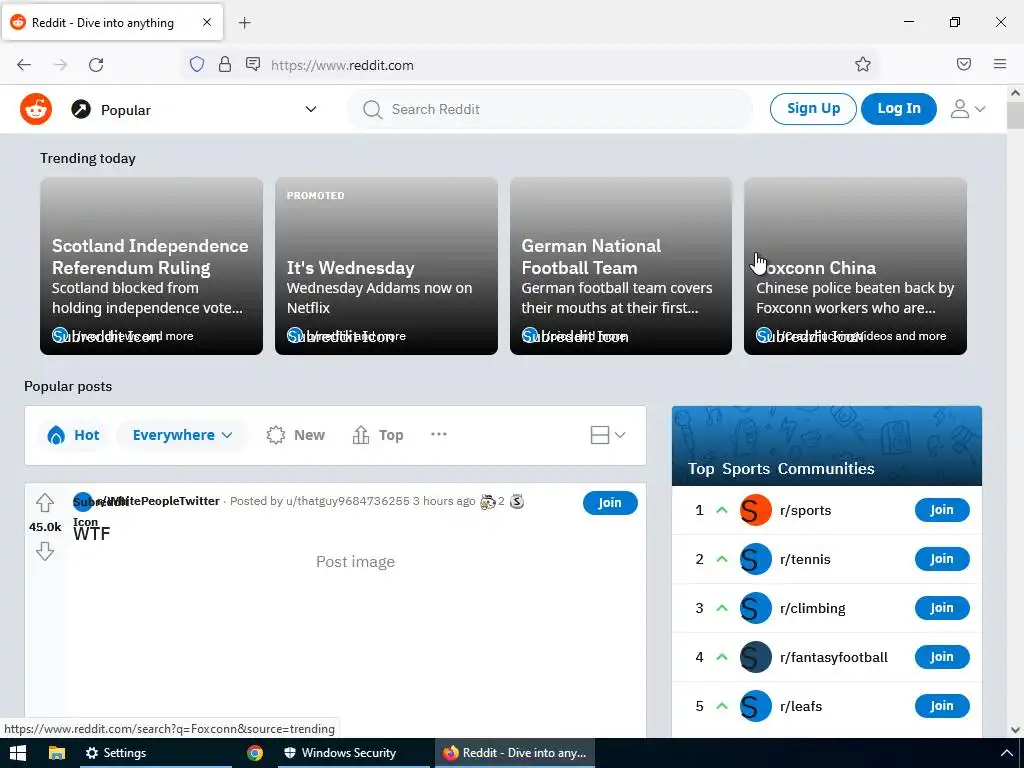Open r/WhitePeopleTwitter subreddit link
Screen dimensions: 1024x768
tap(158, 501)
